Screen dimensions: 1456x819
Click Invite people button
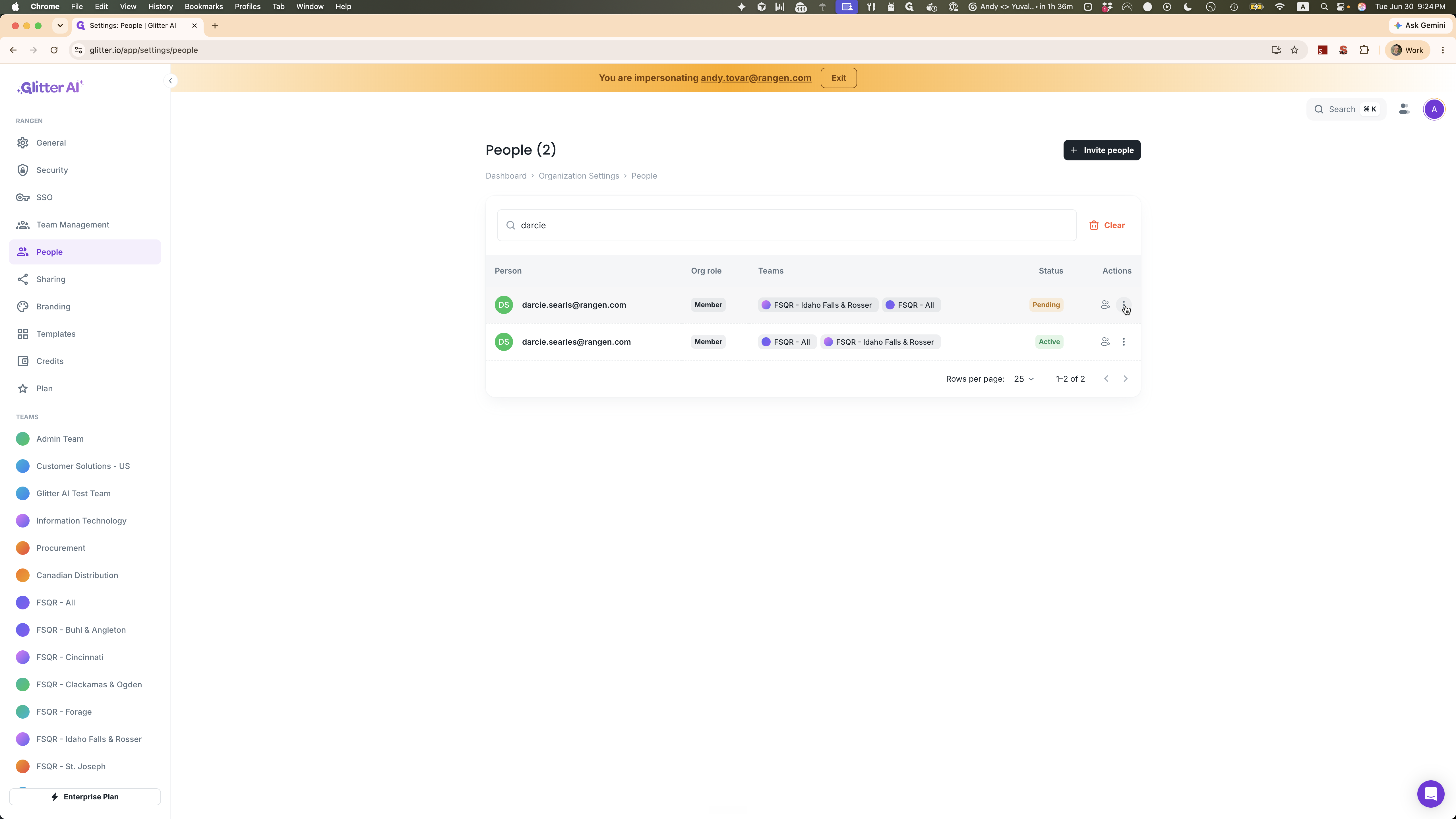coord(1102,150)
